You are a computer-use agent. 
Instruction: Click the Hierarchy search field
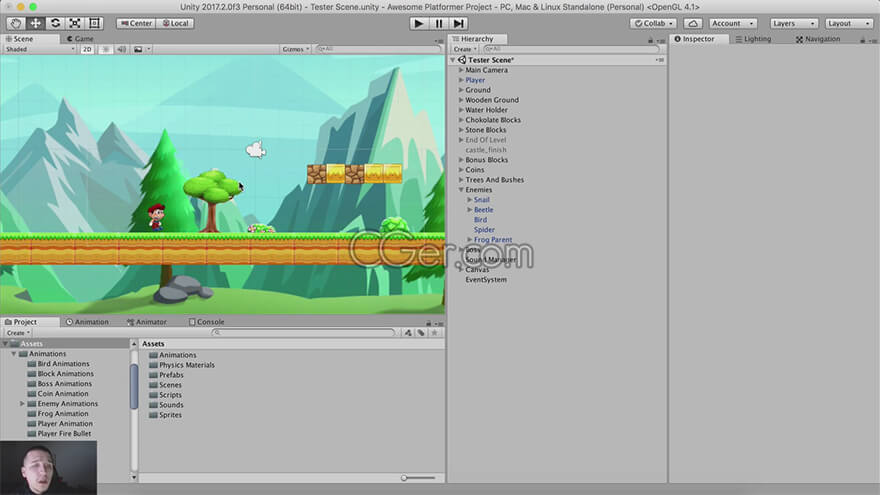click(571, 49)
